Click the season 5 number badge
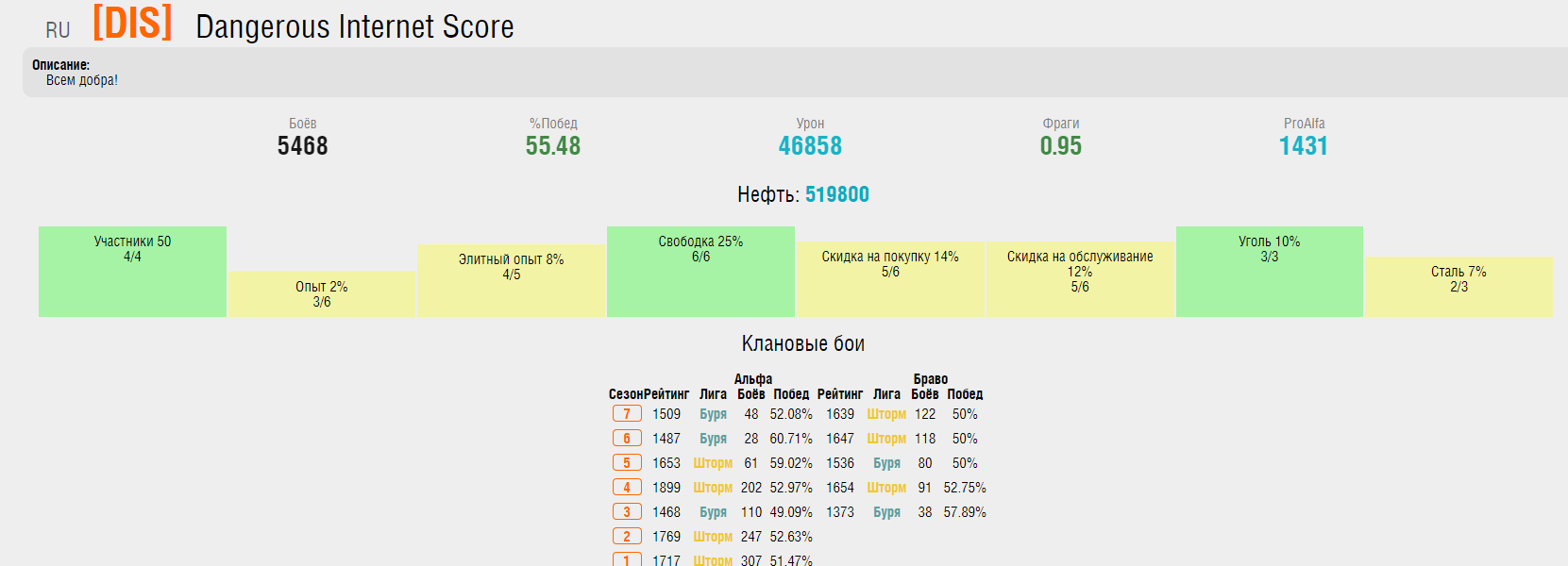 627,463
